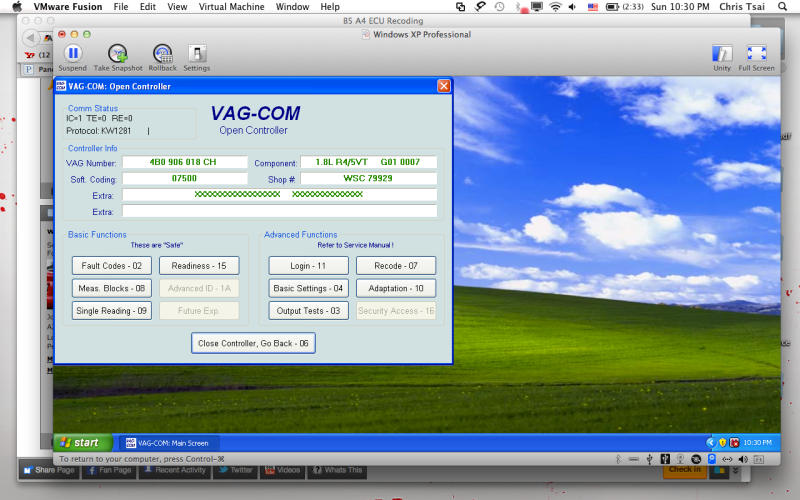
Task: Click the sound speaker icon in VM status bar
Action: point(743,459)
